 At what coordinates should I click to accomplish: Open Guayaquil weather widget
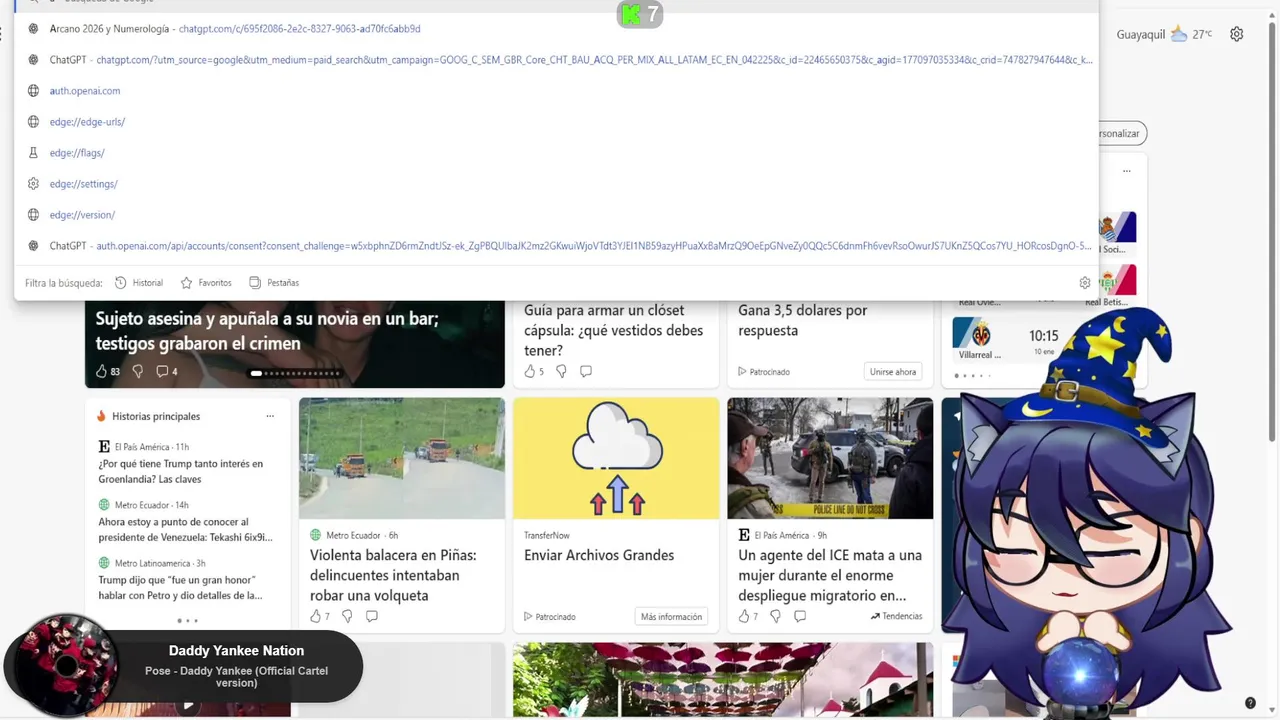tap(1164, 34)
